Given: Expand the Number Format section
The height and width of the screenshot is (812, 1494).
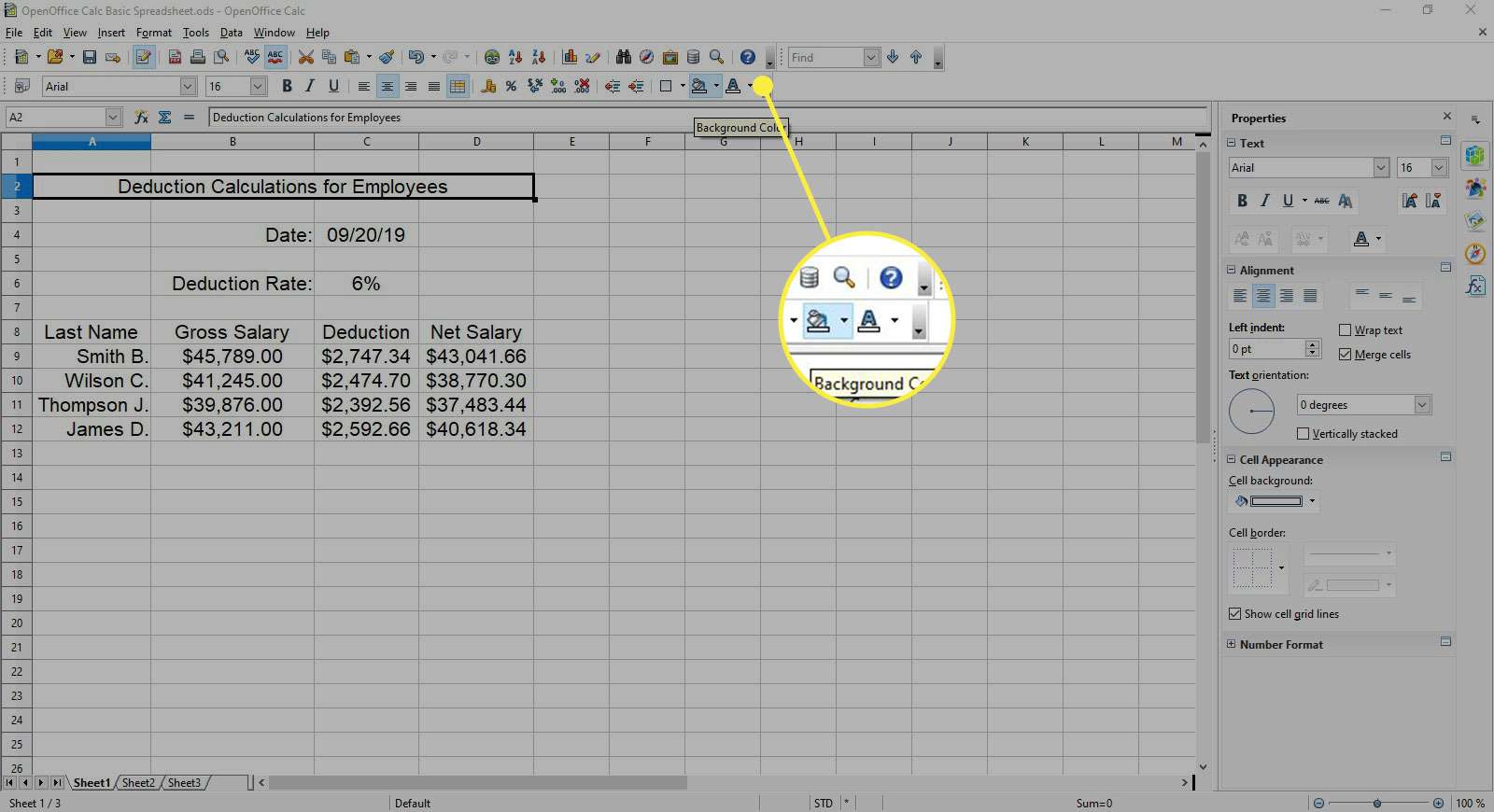Looking at the screenshot, I should (1231, 644).
